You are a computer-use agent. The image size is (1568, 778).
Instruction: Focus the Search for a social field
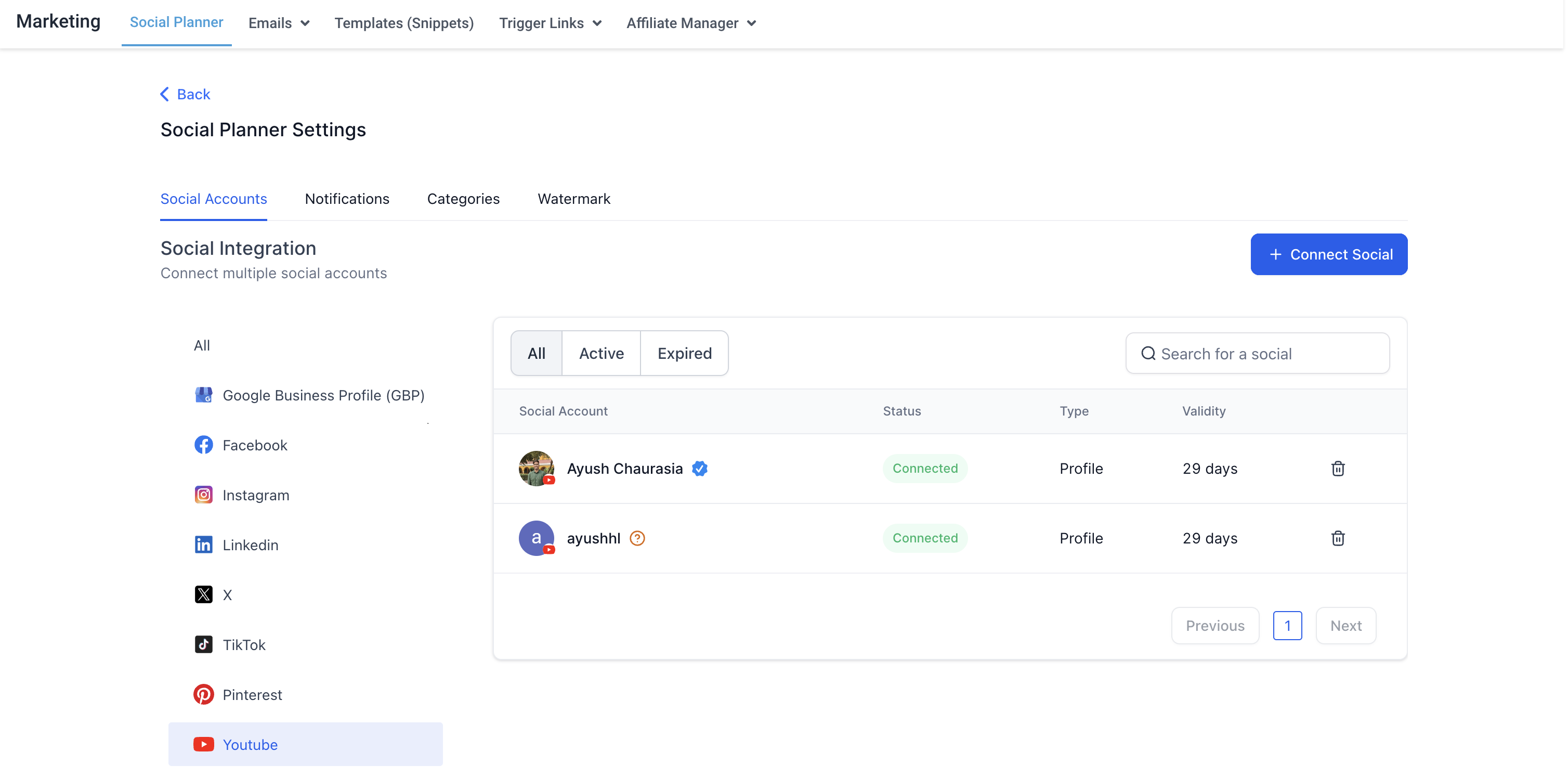click(1258, 354)
